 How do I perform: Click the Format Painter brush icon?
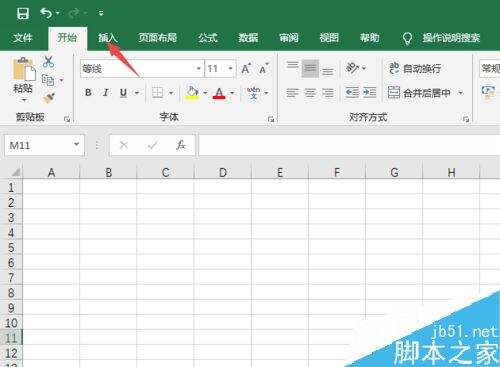pyautogui.click(x=49, y=98)
